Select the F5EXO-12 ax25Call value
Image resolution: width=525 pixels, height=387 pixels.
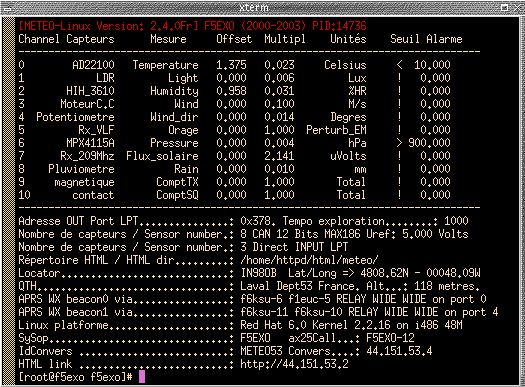[x=390, y=337]
